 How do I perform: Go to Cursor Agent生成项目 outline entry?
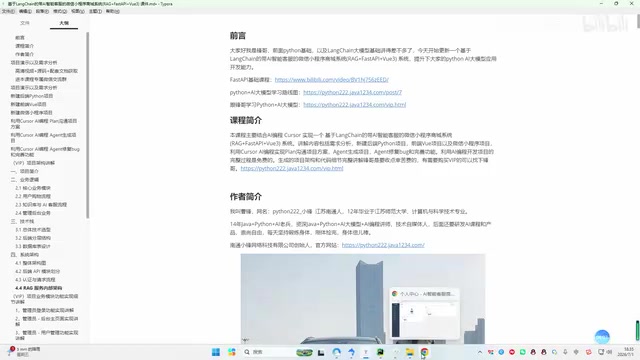44,138
